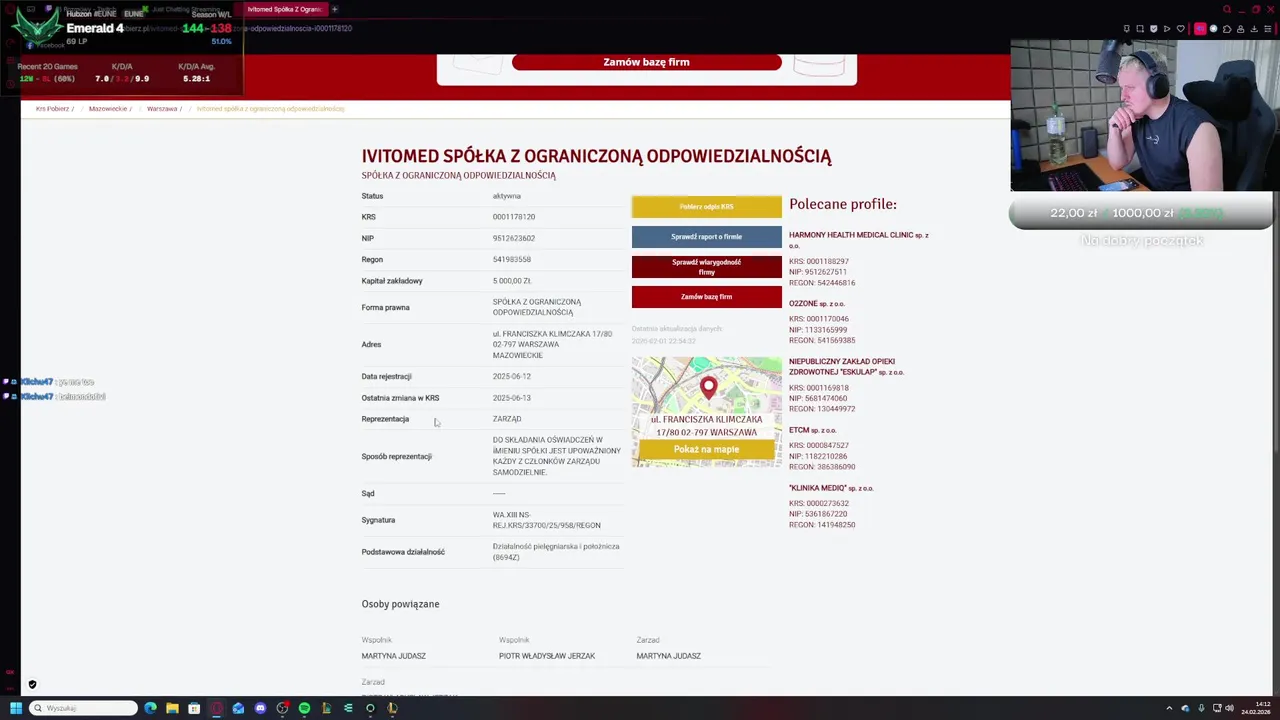Open Piotr Władysław Jerzak person link
Image resolution: width=1280 pixels, height=720 pixels.
pos(547,656)
